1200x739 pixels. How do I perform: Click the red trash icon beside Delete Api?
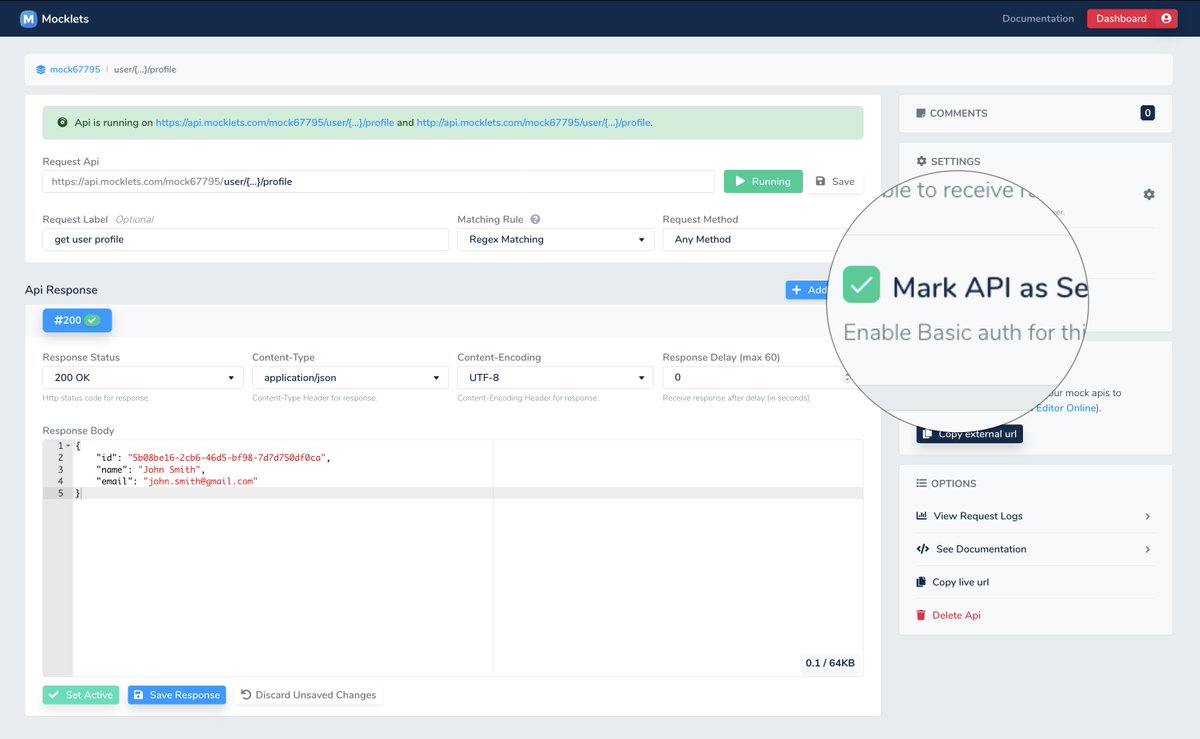[x=922, y=615]
